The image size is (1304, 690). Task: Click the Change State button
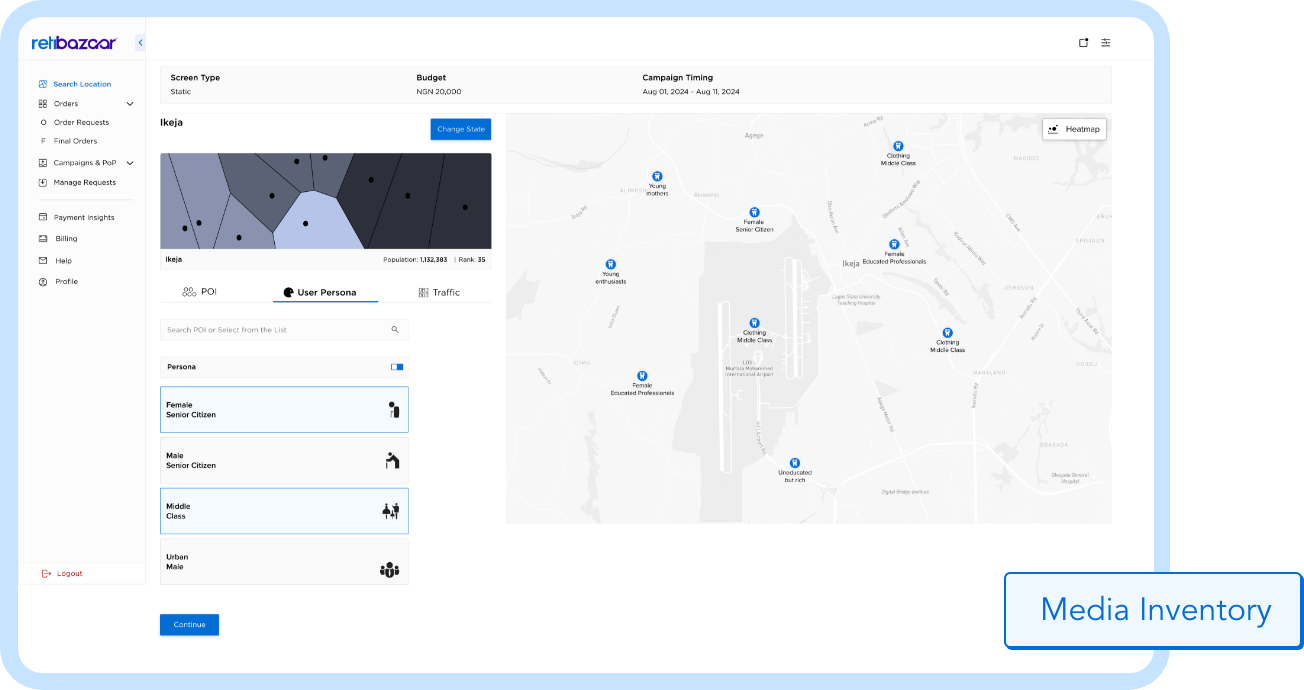pyautogui.click(x=461, y=129)
